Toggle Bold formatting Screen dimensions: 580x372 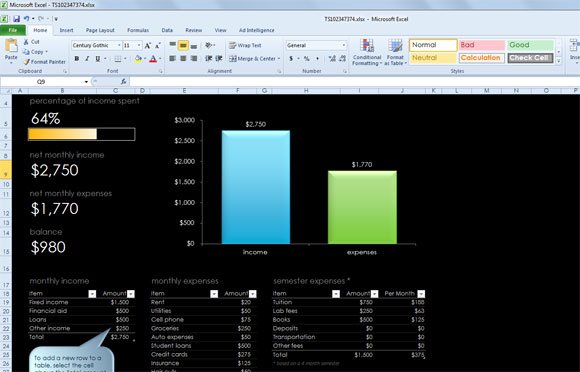click(77, 58)
